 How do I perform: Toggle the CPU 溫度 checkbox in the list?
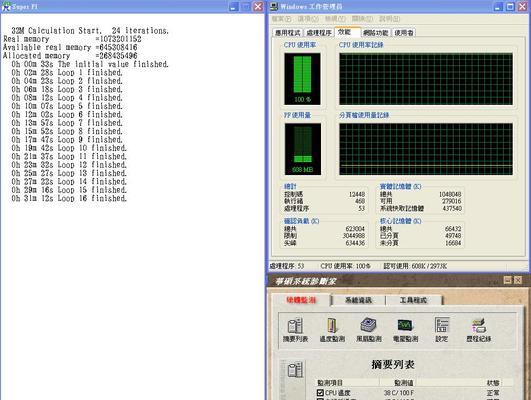320,393
